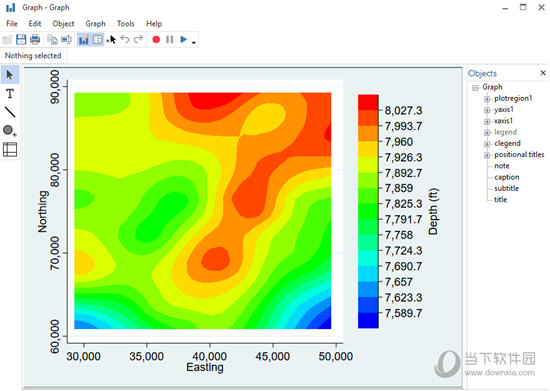This screenshot has height=391, width=550.
Task: Open the Tools menu
Action: [126, 23]
